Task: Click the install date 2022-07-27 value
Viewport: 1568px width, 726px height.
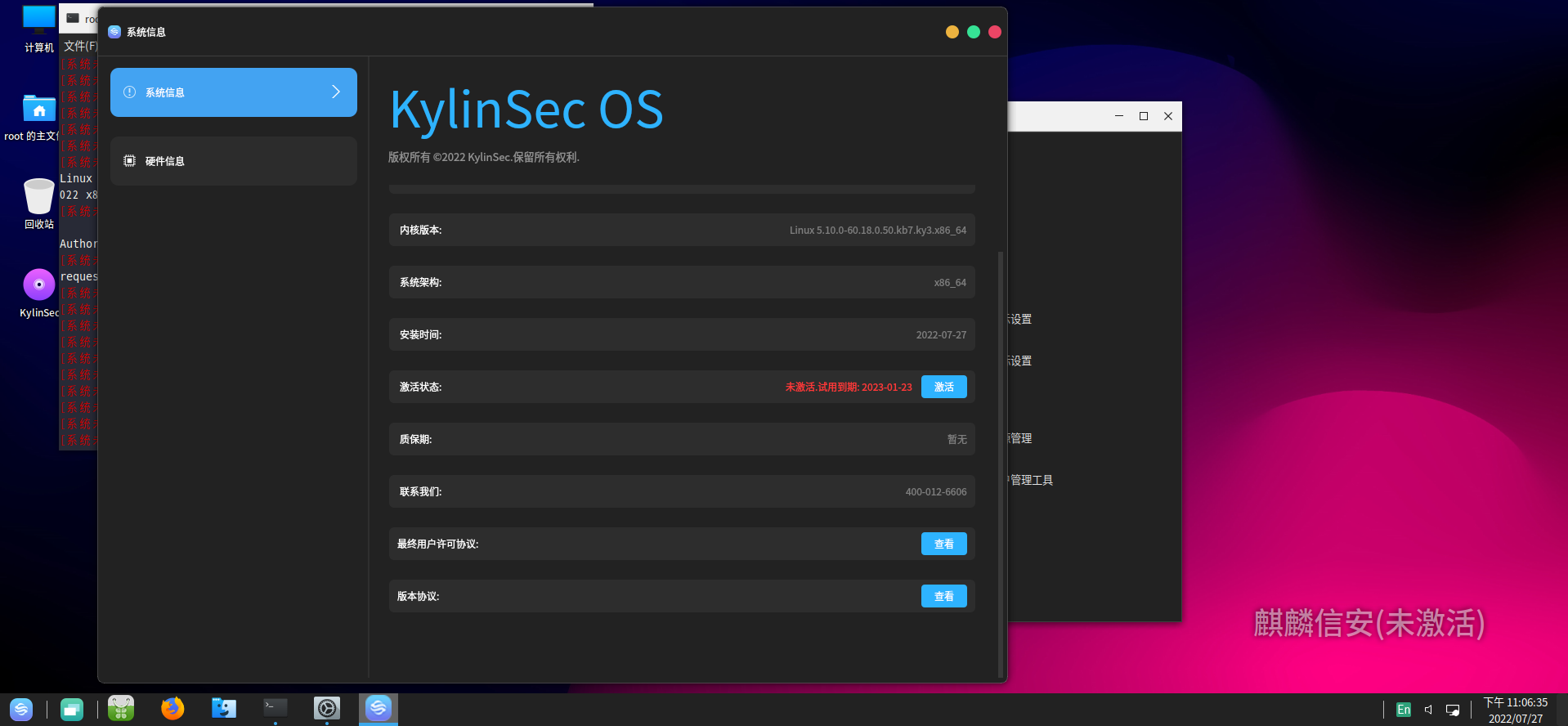Action: [x=941, y=335]
